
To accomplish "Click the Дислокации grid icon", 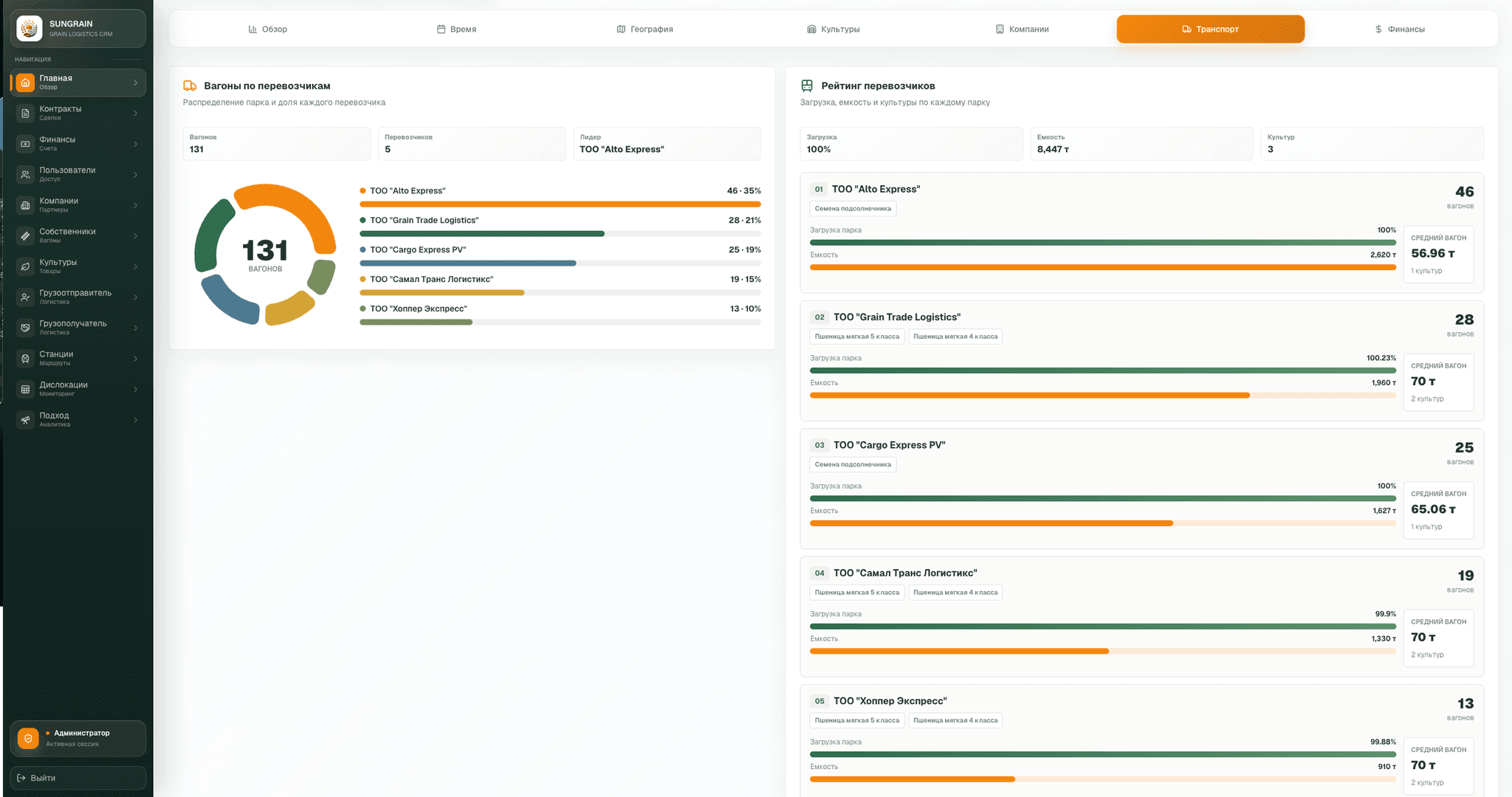I will (25, 389).
